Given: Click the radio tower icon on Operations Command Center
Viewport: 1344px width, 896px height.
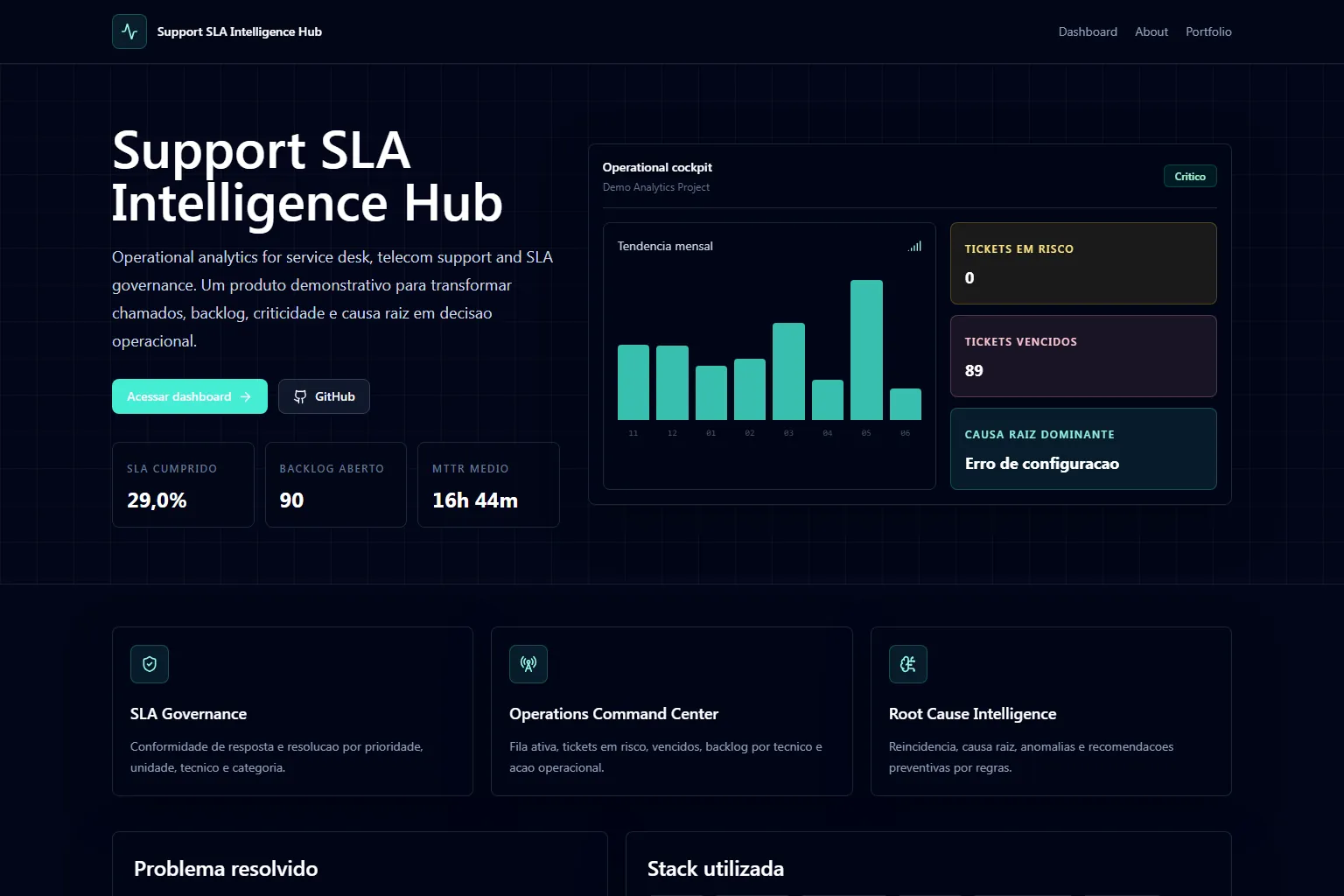Looking at the screenshot, I should pos(528,664).
